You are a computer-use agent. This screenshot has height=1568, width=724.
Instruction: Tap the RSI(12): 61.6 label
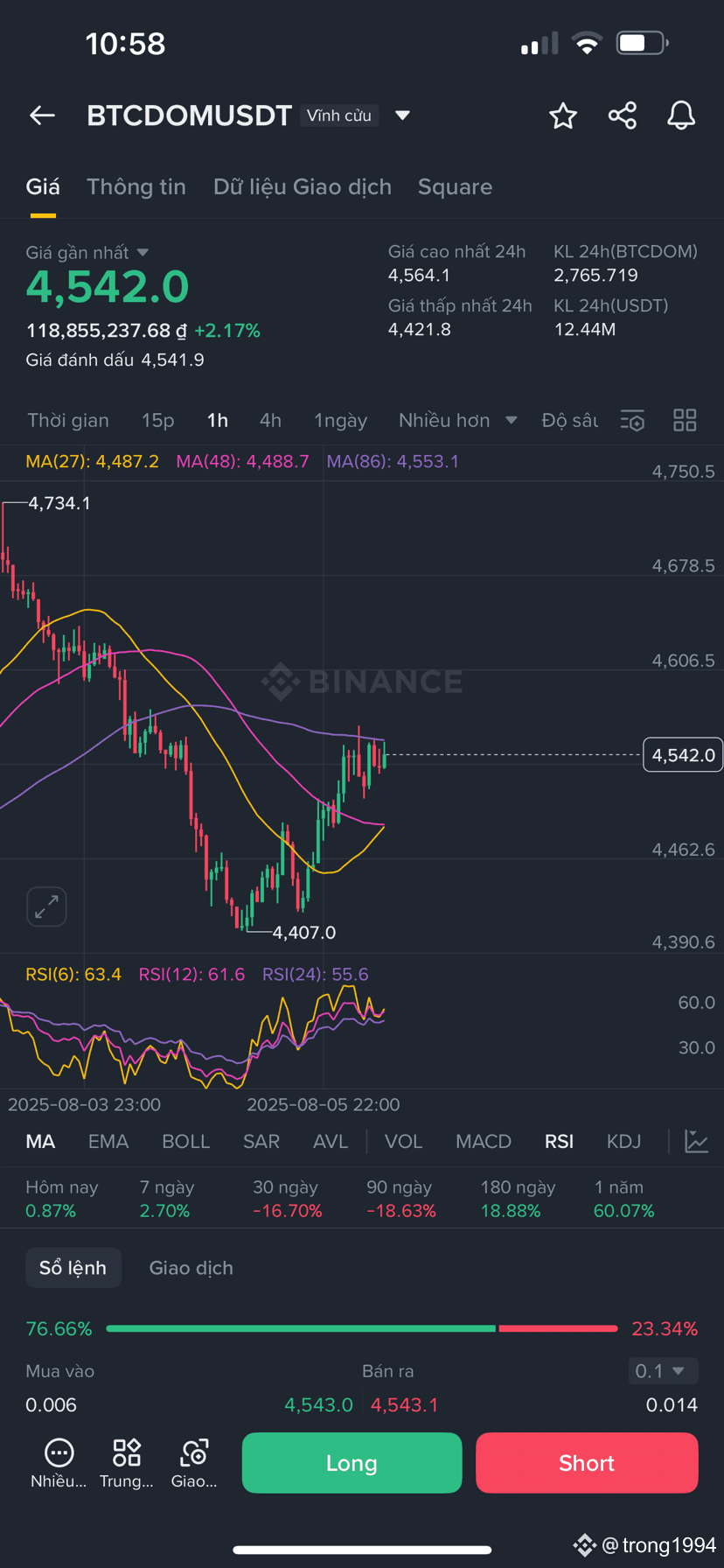[191, 975]
